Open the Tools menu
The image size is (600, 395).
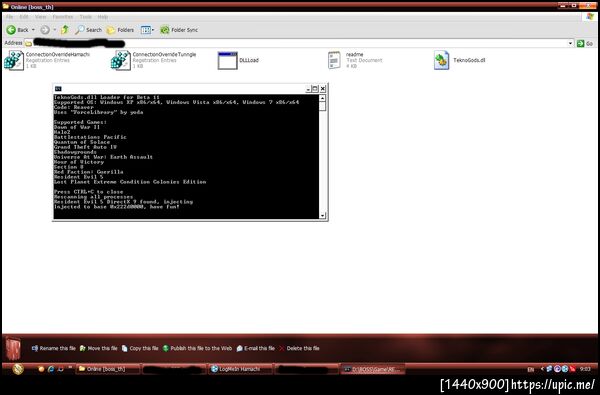(86, 17)
